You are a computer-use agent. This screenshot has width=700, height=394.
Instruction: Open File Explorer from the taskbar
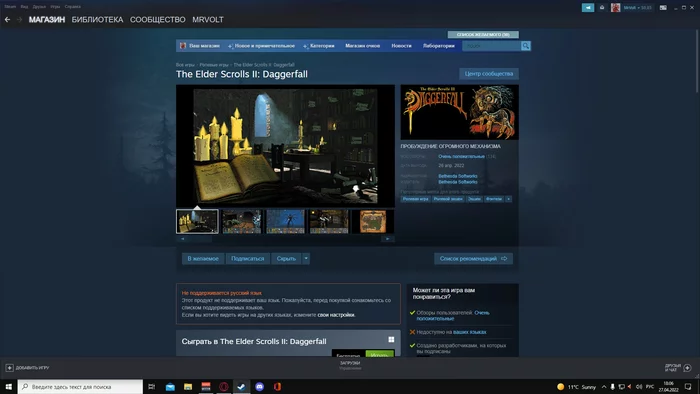[x=188, y=387]
